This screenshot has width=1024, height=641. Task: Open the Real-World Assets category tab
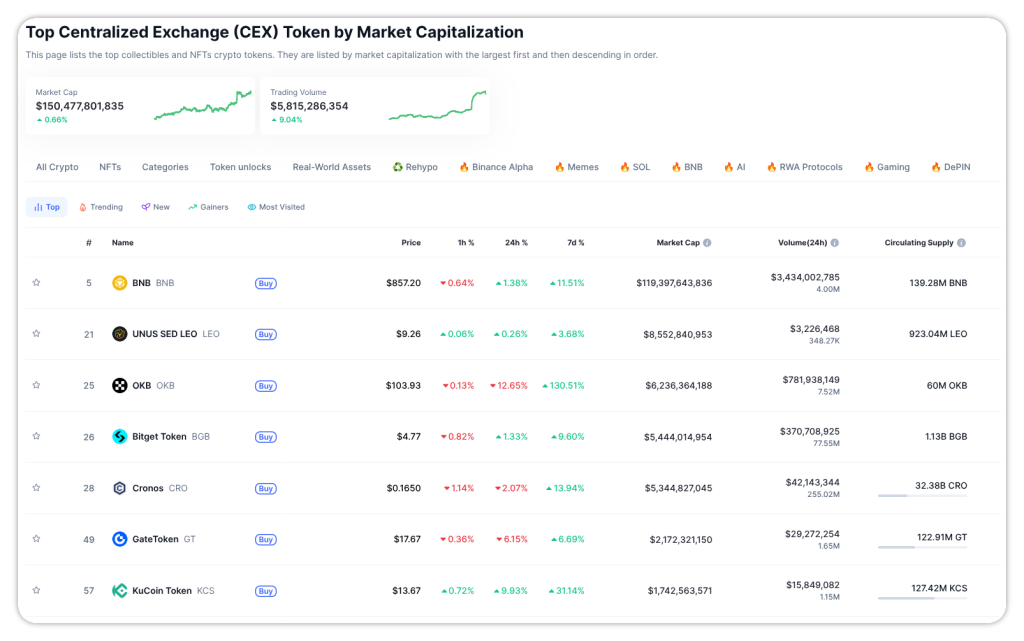tap(331, 167)
